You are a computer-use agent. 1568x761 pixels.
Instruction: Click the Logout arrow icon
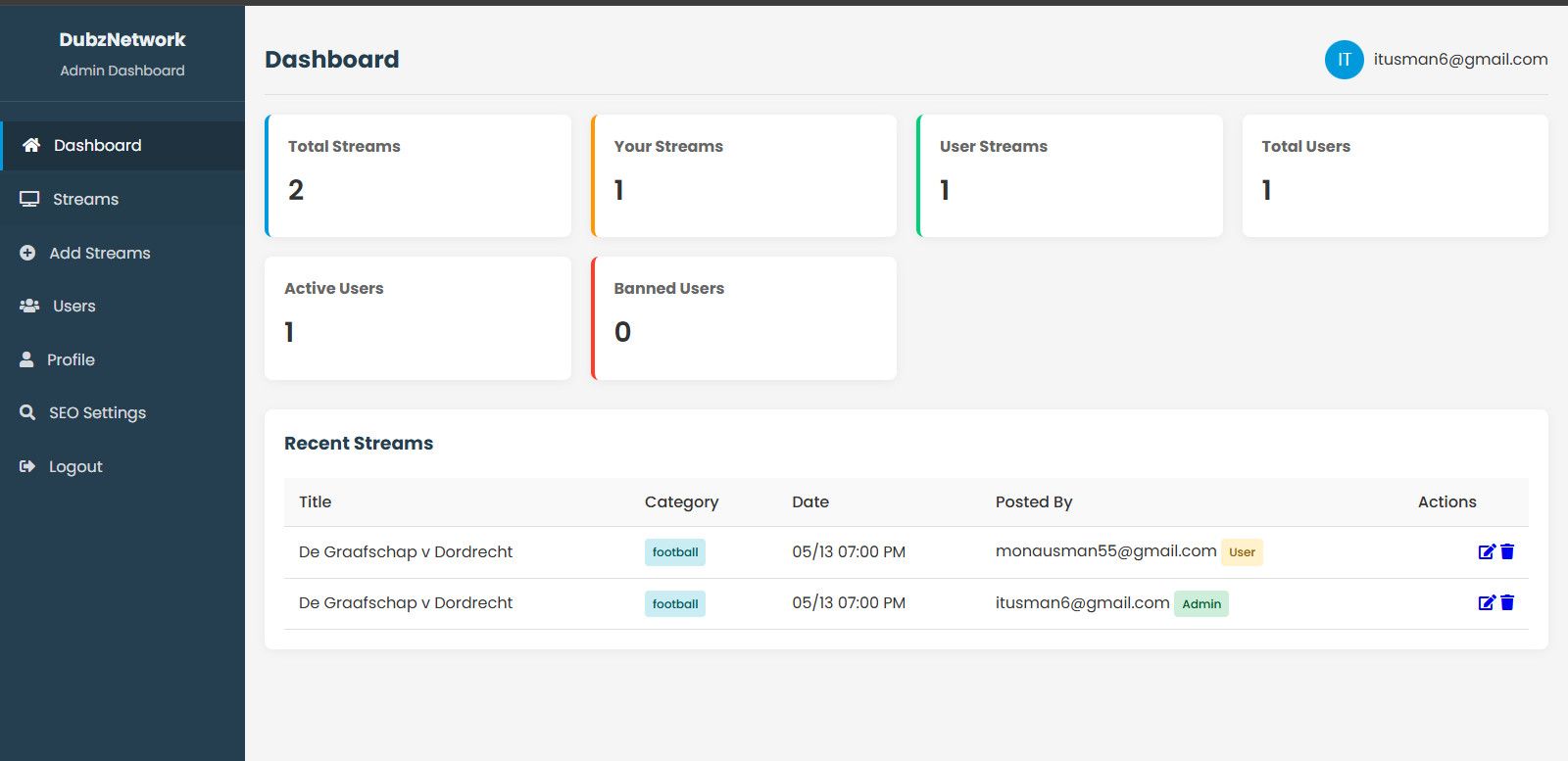click(x=27, y=466)
